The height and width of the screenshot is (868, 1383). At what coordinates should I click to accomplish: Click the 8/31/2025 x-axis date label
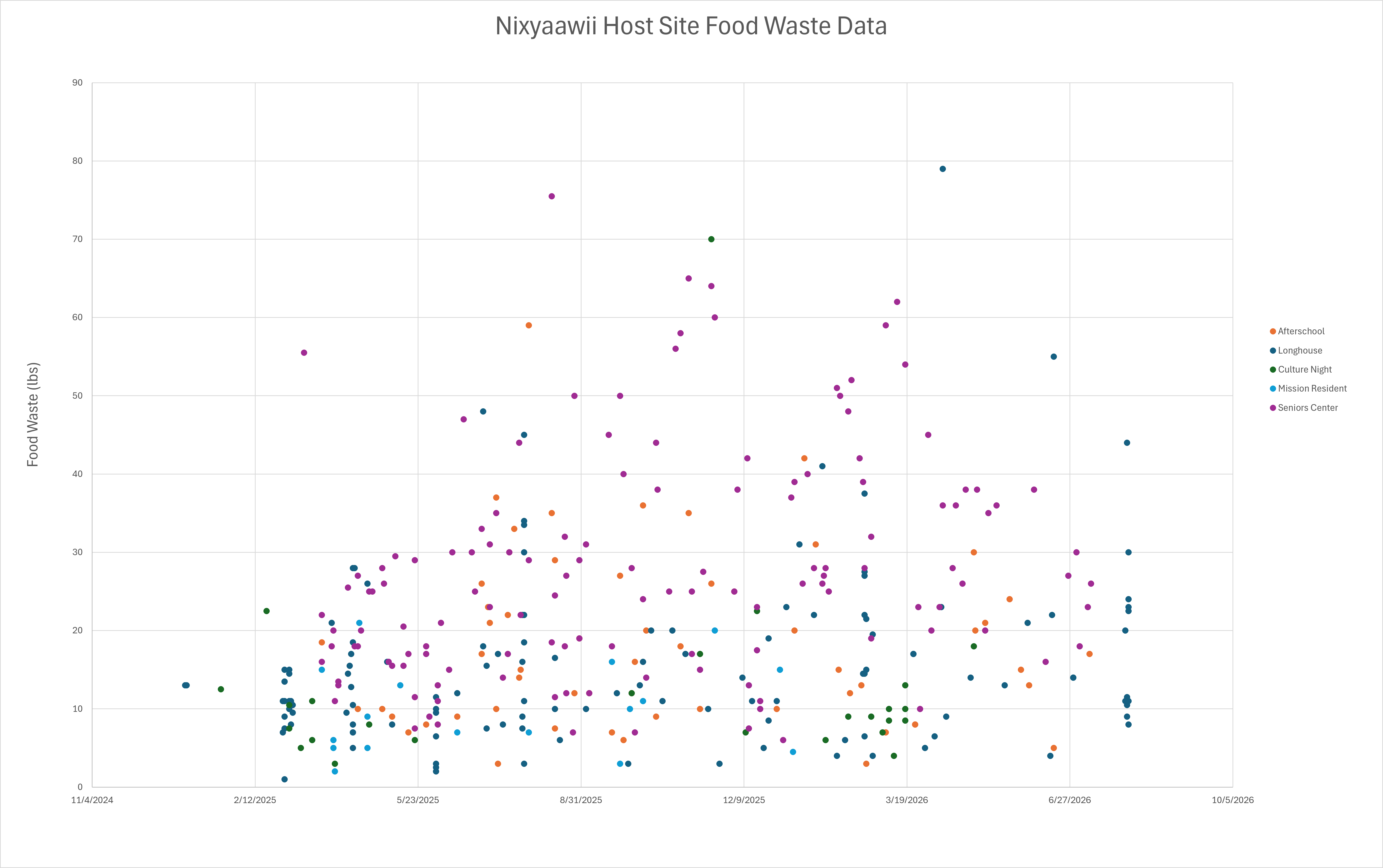(581, 800)
